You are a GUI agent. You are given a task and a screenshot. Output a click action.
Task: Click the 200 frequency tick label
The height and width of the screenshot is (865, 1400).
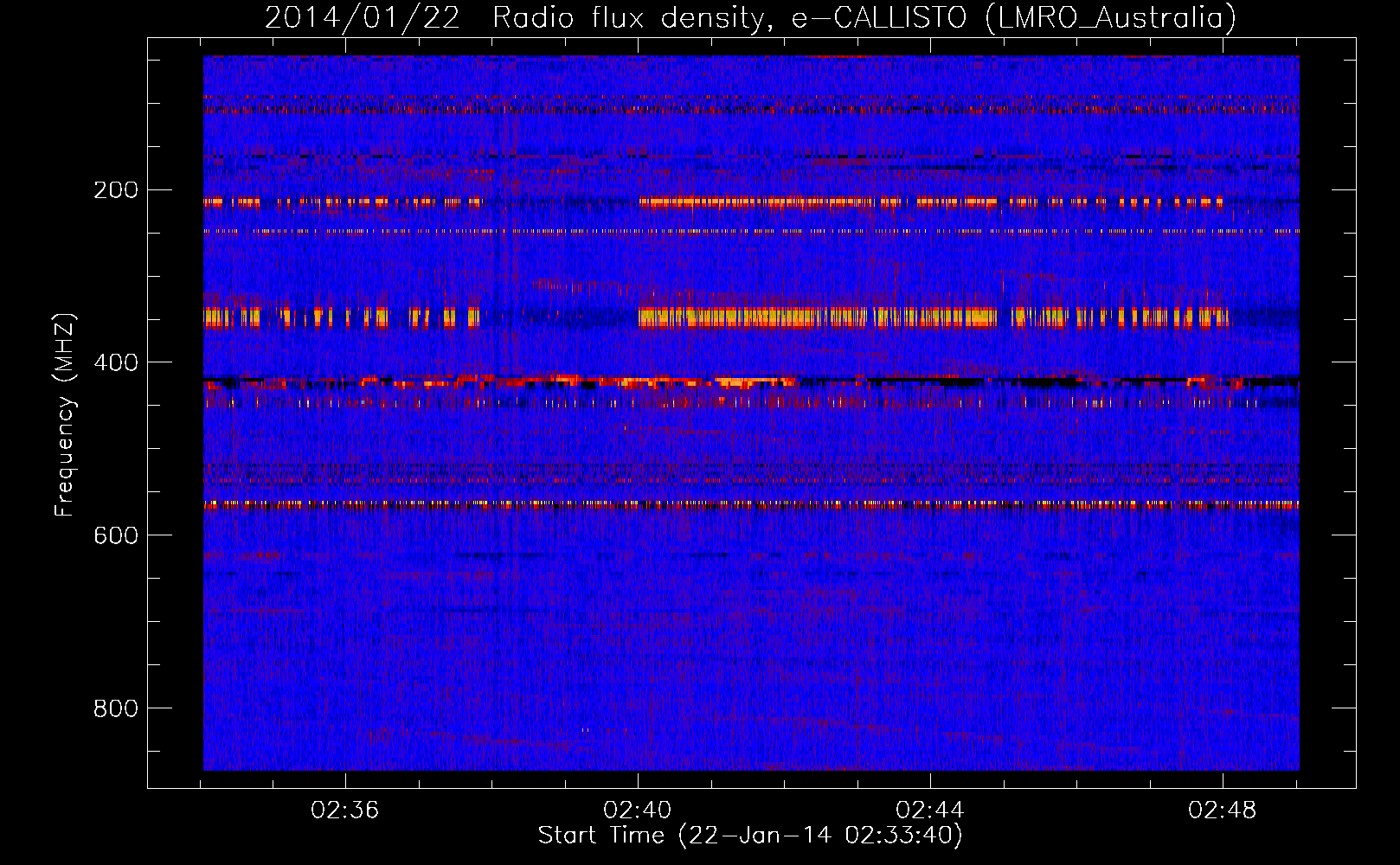[115, 189]
